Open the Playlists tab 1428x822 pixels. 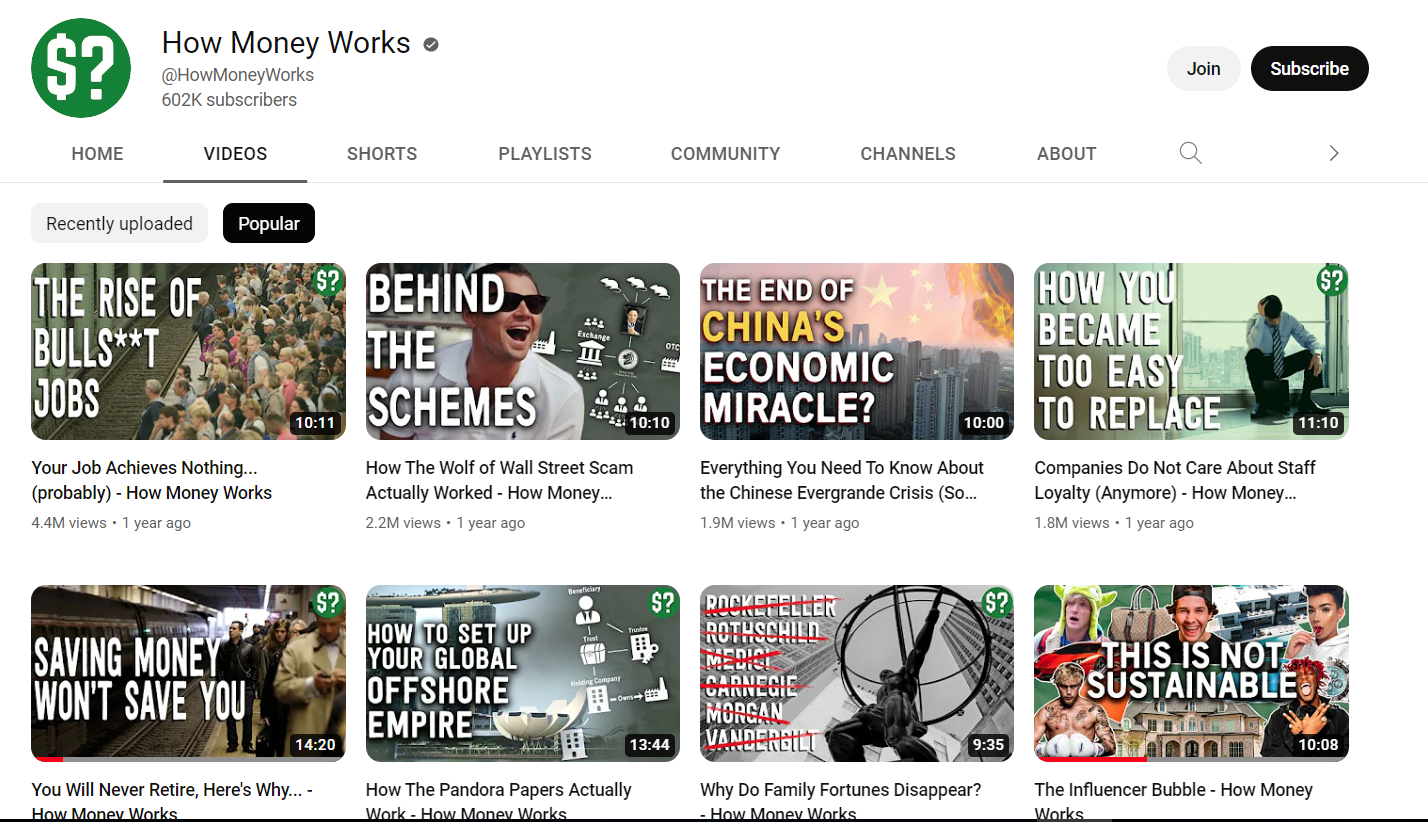tap(545, 154)
